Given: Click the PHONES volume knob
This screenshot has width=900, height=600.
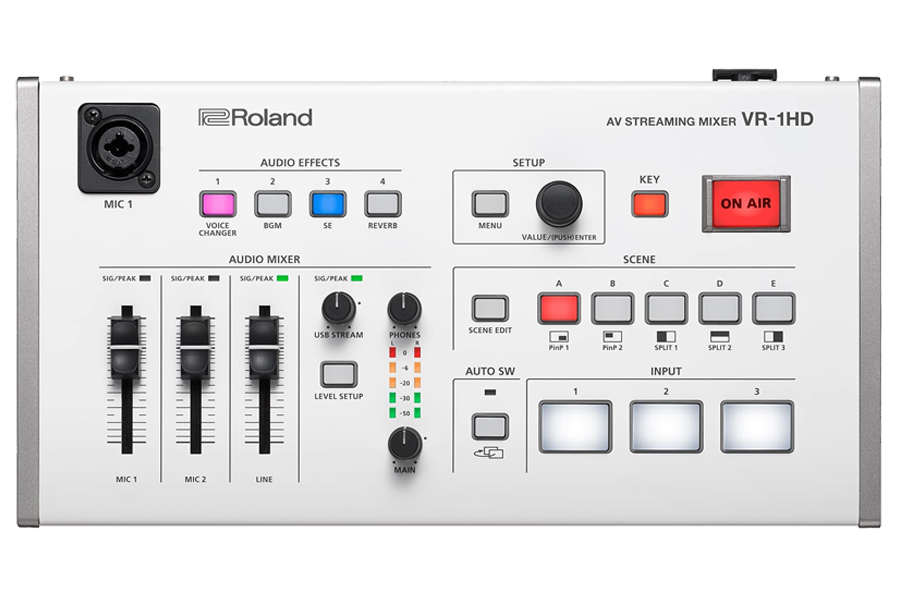Looking at the screenshot, I should 405,308.
